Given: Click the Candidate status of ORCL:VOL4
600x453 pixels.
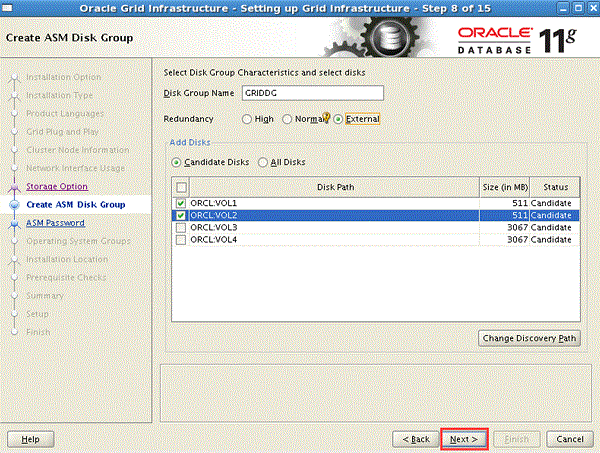Looking at the screenshot, I should pyautogui.click(x=551, y=240).
